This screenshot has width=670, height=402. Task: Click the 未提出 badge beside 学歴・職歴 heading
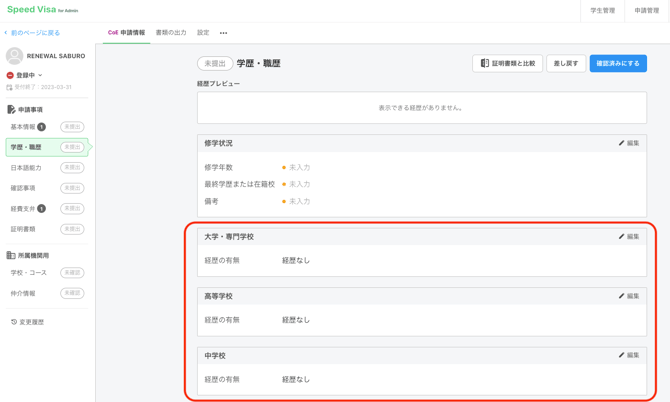pos(215,63)
